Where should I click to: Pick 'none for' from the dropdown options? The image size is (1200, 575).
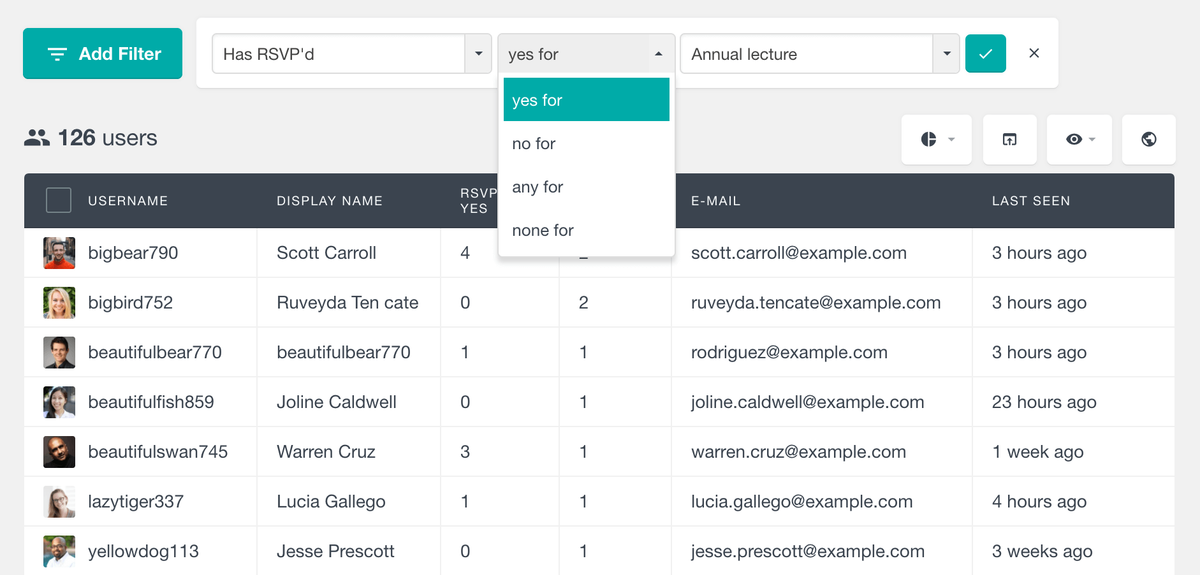pyautogui.click(x=543, y=230)
